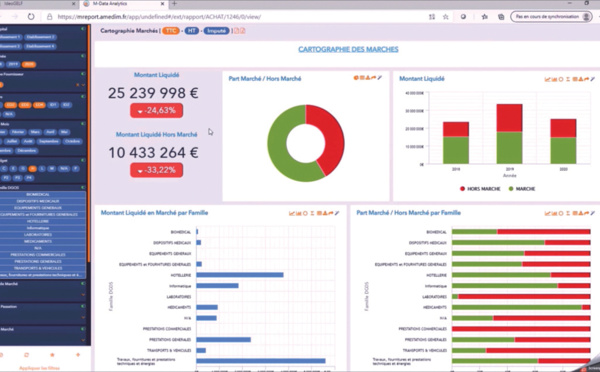Select the HT amount mode pill
The height and width of the screenshot is (372, 600).
[192, 31]
